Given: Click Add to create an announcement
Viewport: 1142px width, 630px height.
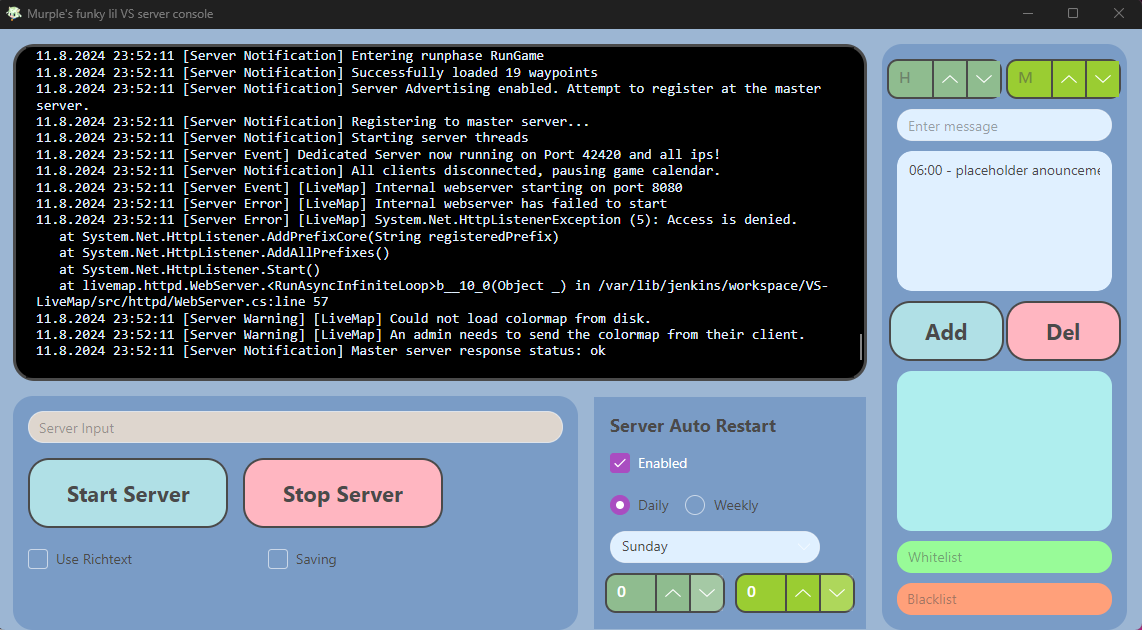Looking at the screenshot, I should click(946, 331).
